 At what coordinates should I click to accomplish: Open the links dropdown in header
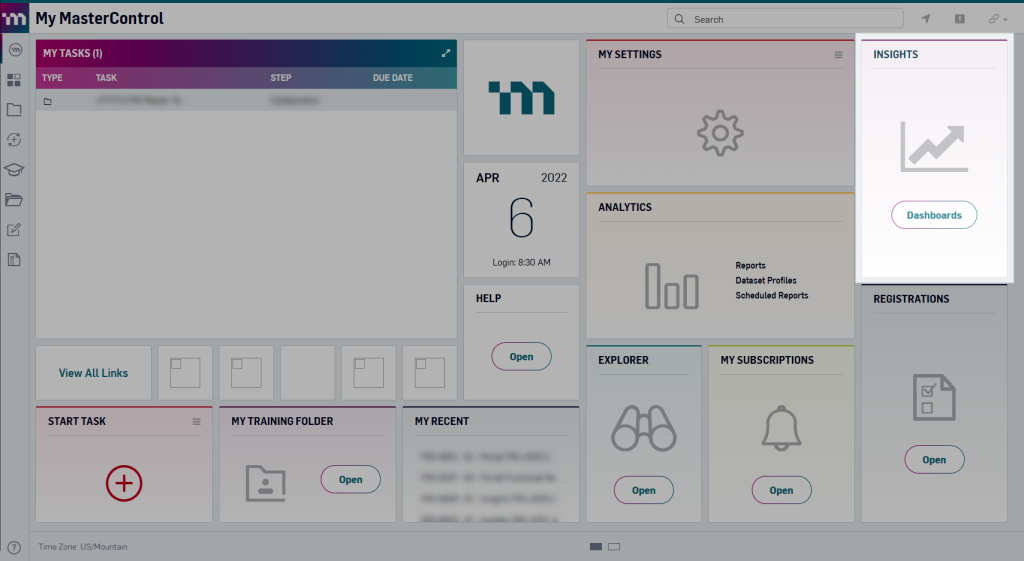[998, 19]
